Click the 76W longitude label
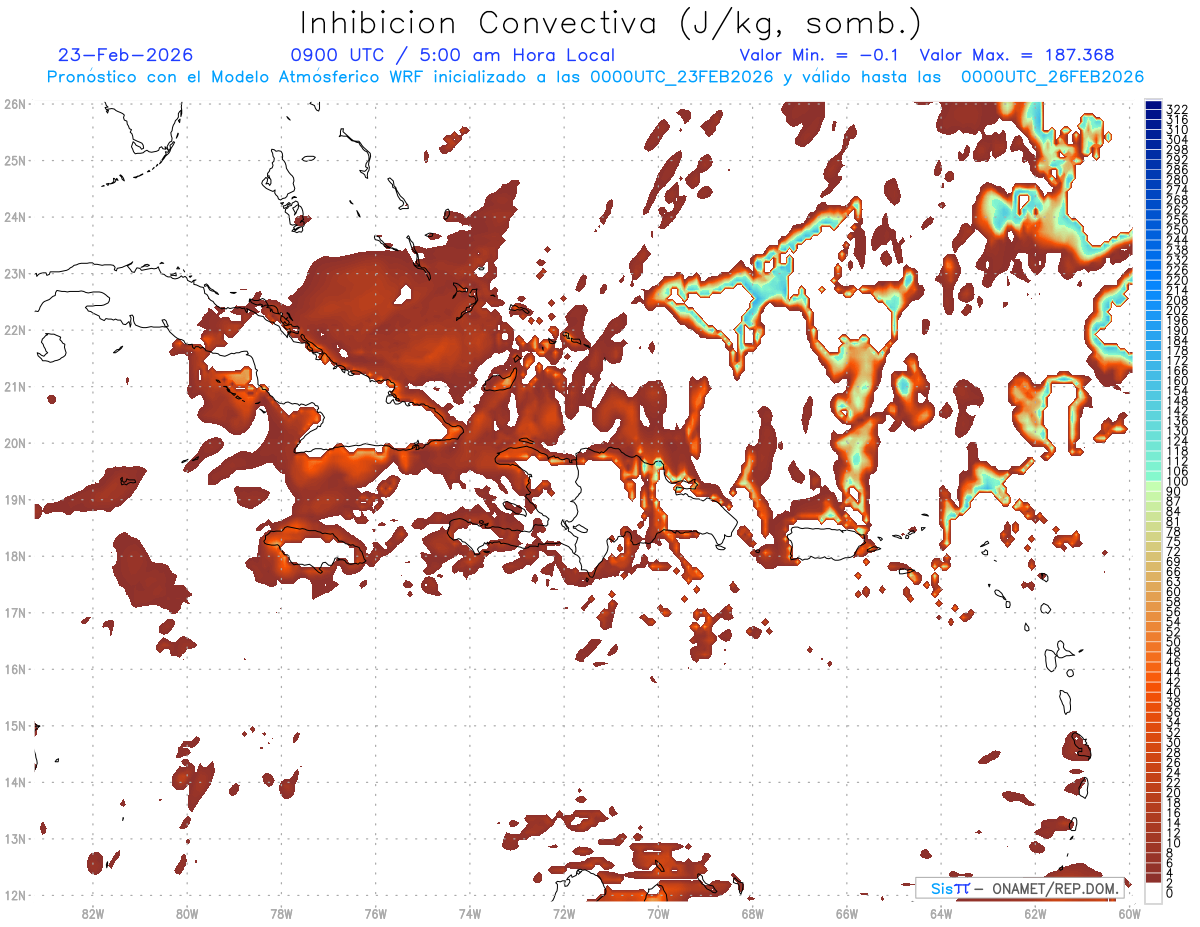The height and width of the screenshot is (927, 1200). coord(375,913)
